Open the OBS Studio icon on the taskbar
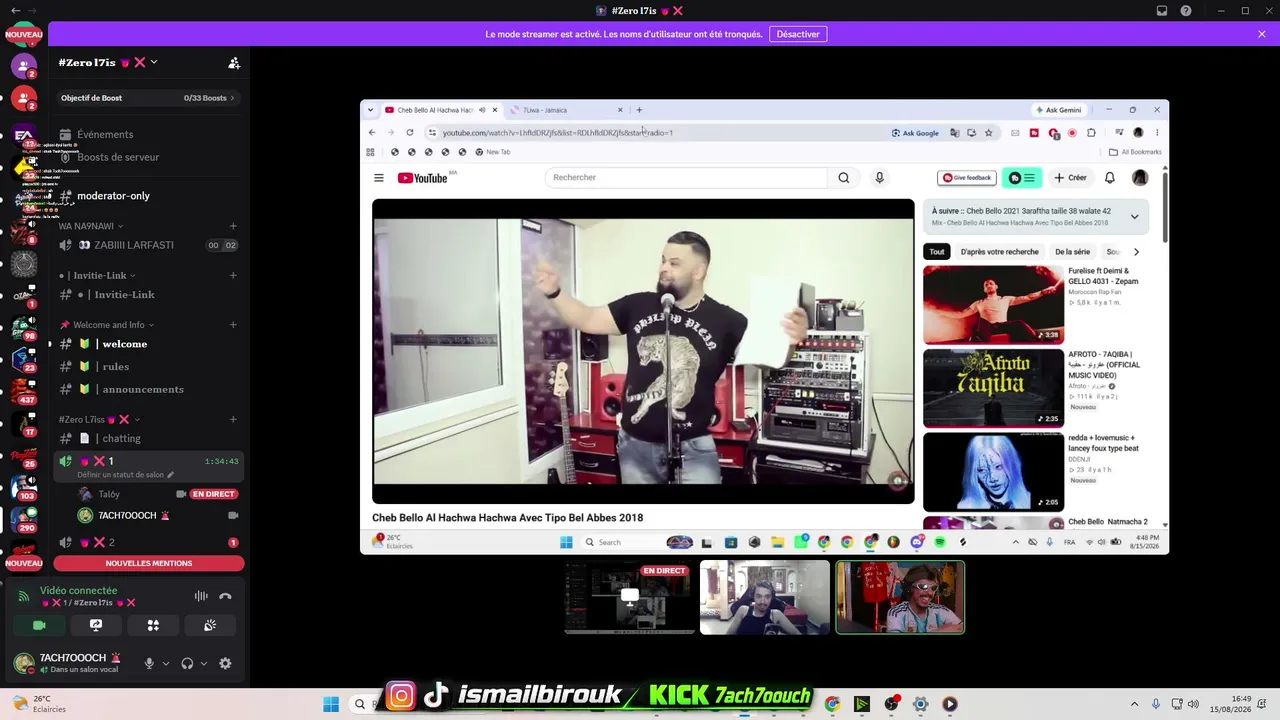 click(891, 704)
